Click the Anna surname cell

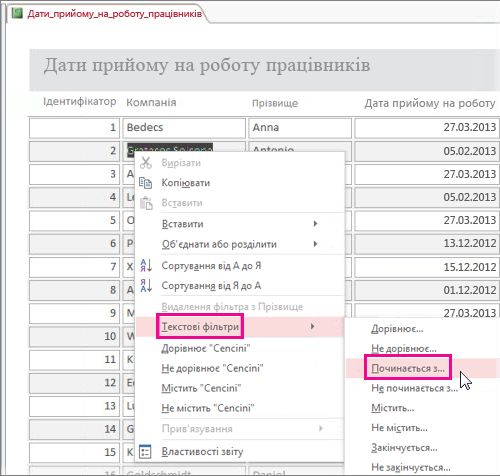(300, 128)
